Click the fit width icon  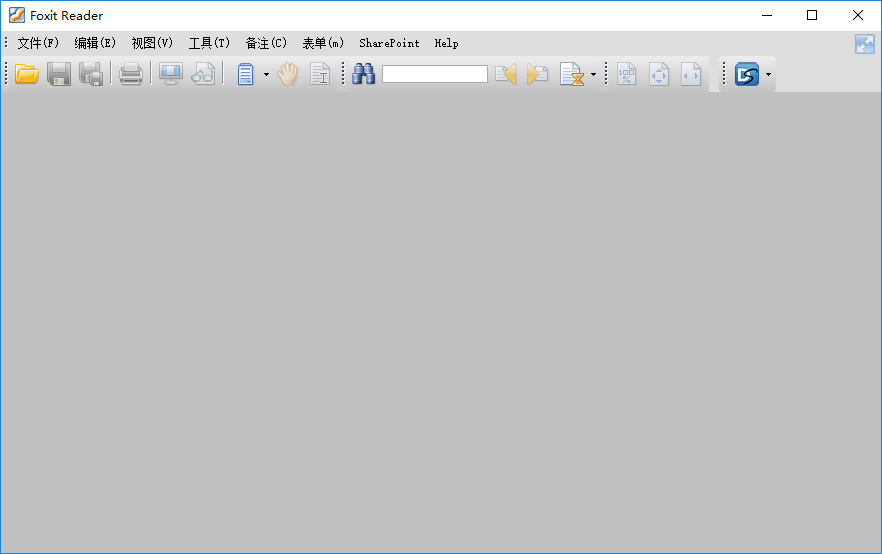tap(691, 74)
